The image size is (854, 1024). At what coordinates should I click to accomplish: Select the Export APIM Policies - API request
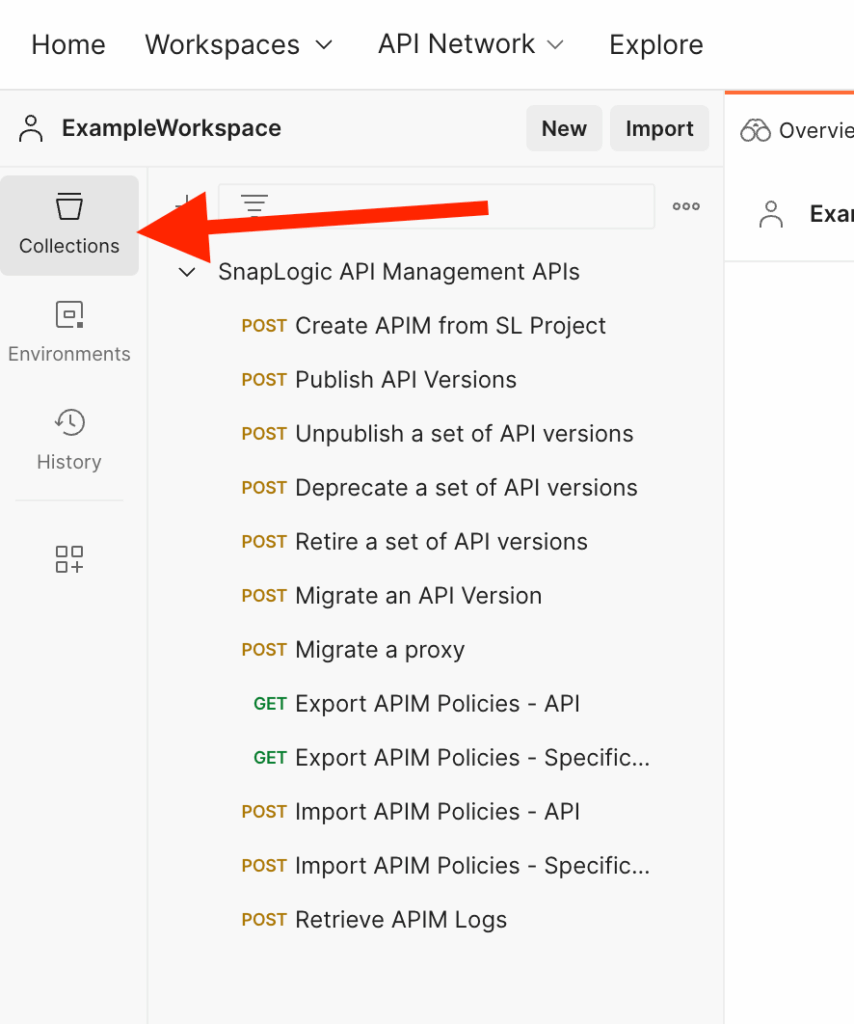click(x=437, y=704)
